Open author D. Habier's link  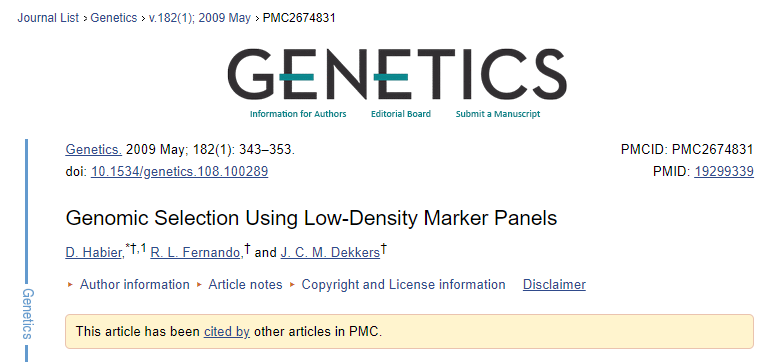[x=94, y=253]
